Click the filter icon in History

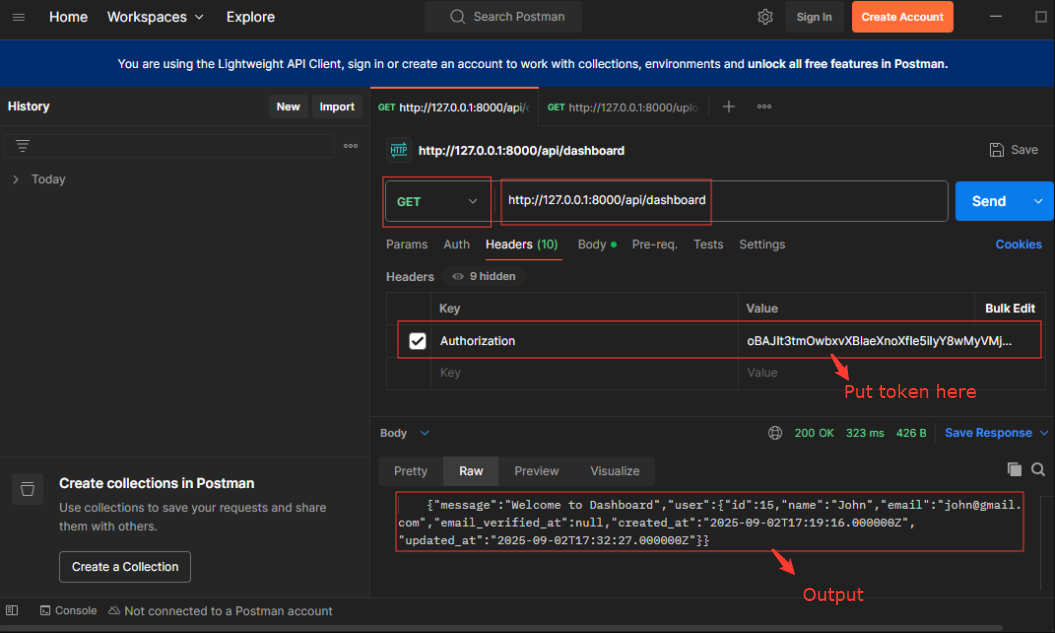pos(23,146)
